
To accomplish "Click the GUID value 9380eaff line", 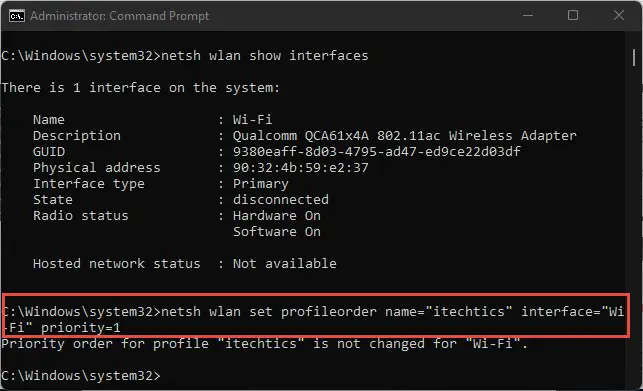I will (376, 151).
